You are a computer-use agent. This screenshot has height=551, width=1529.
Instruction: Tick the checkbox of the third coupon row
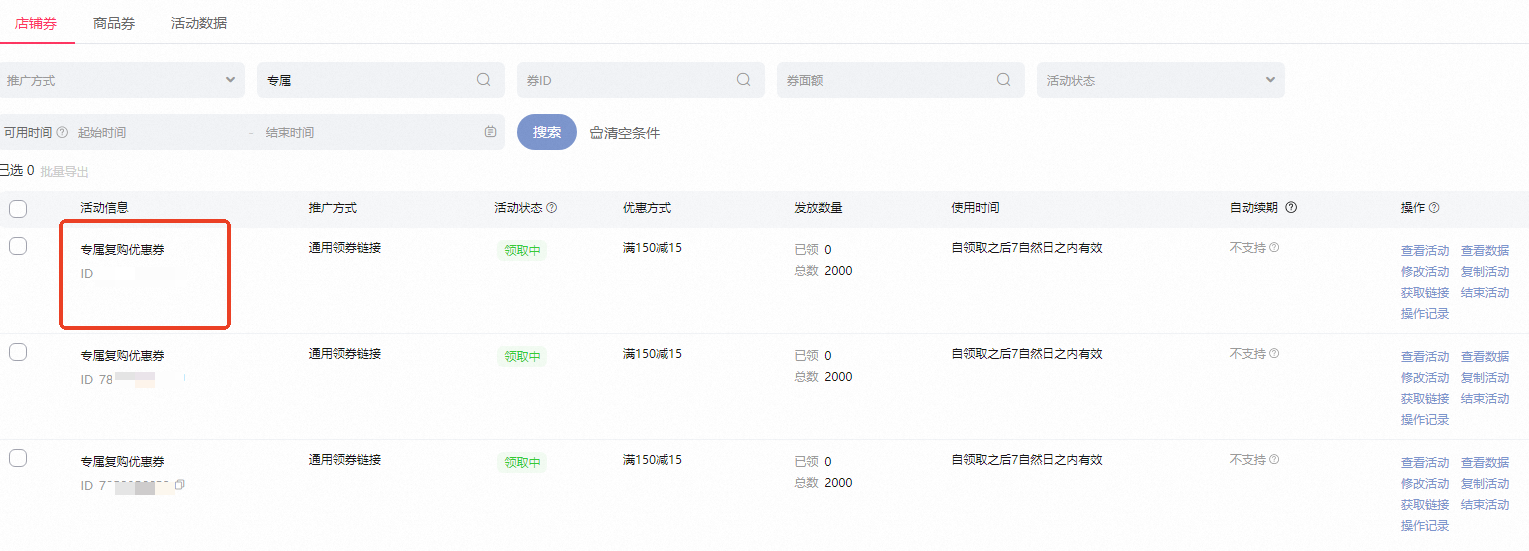18,458
